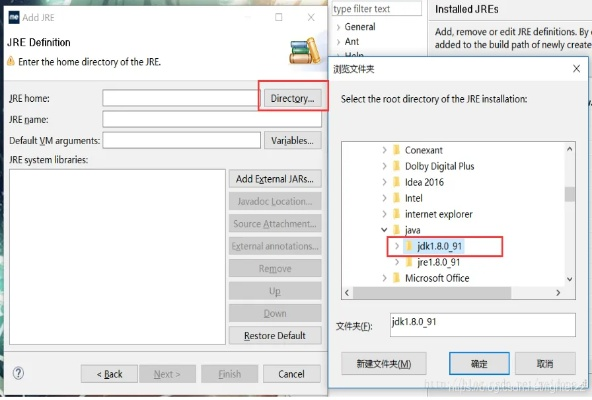Expand the Conexant folder
The width and height of the screenshot is (592, 400).
tap(384, 150)
